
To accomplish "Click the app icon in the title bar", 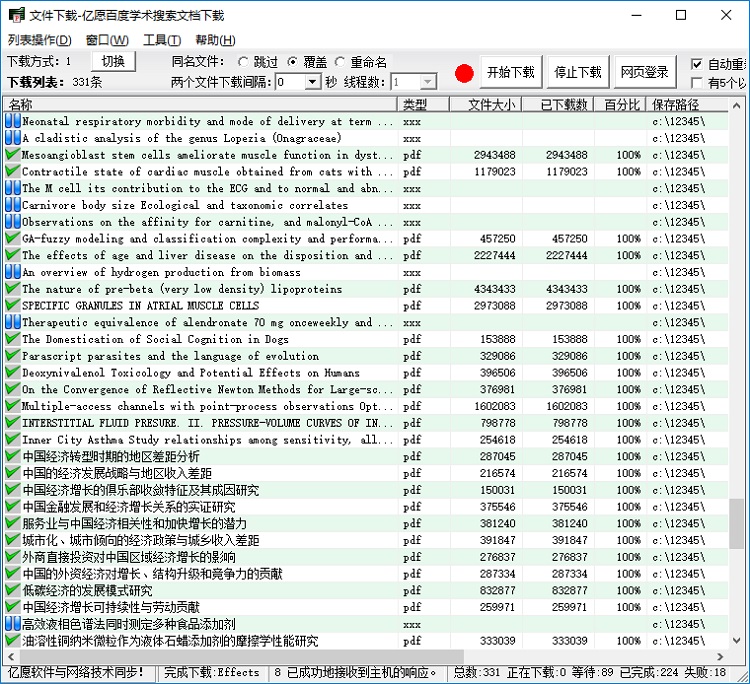I will pyautogui.click(x=16, y=15).
